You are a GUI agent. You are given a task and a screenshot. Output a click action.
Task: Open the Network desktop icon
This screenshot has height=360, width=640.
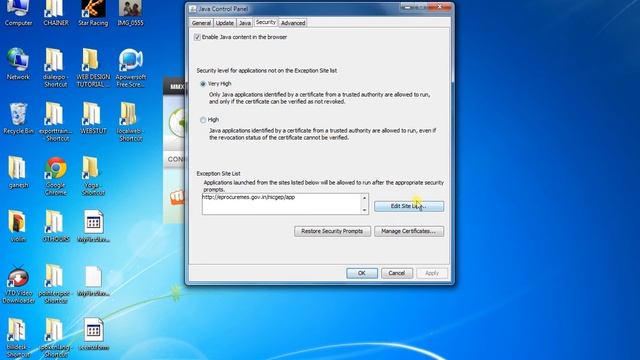click(18, 64)
